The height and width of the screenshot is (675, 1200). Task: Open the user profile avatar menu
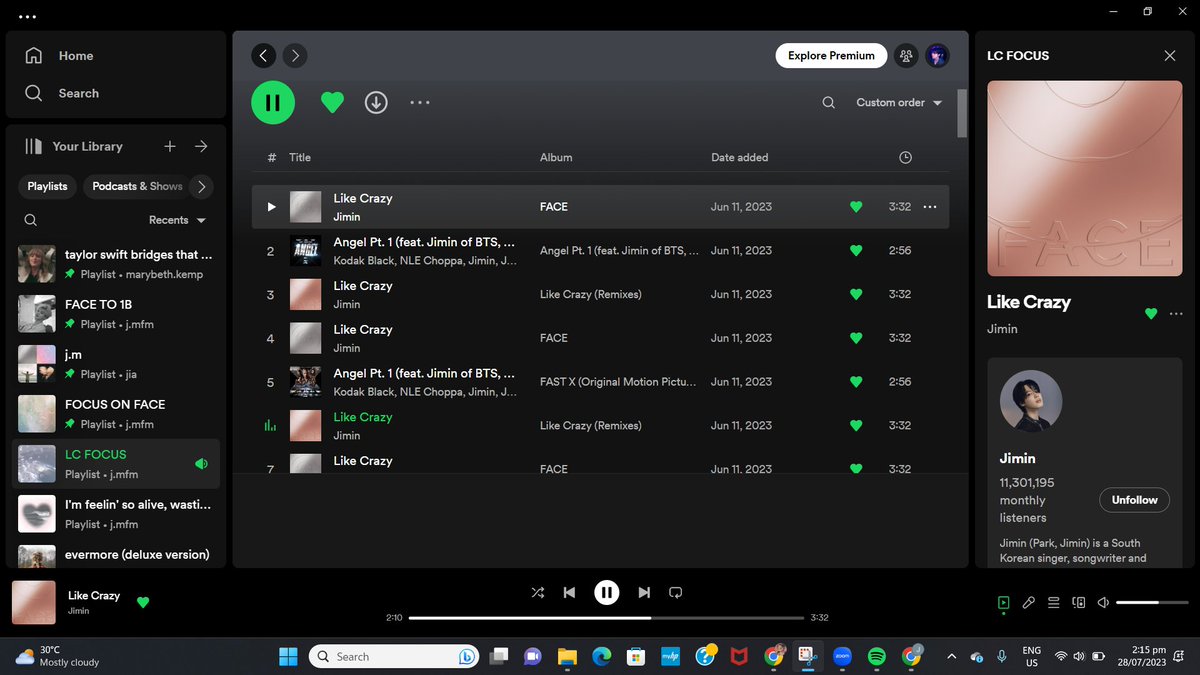tap(937, 56)
